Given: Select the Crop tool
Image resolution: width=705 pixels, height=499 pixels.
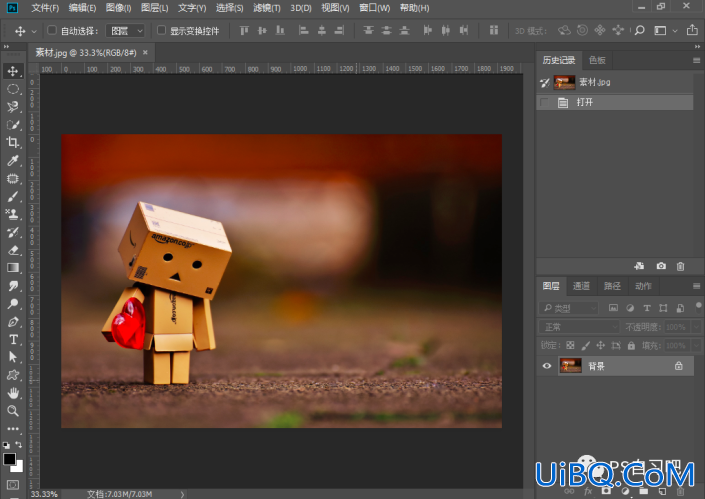Looking at the screenshot, I should coord(13,143).
